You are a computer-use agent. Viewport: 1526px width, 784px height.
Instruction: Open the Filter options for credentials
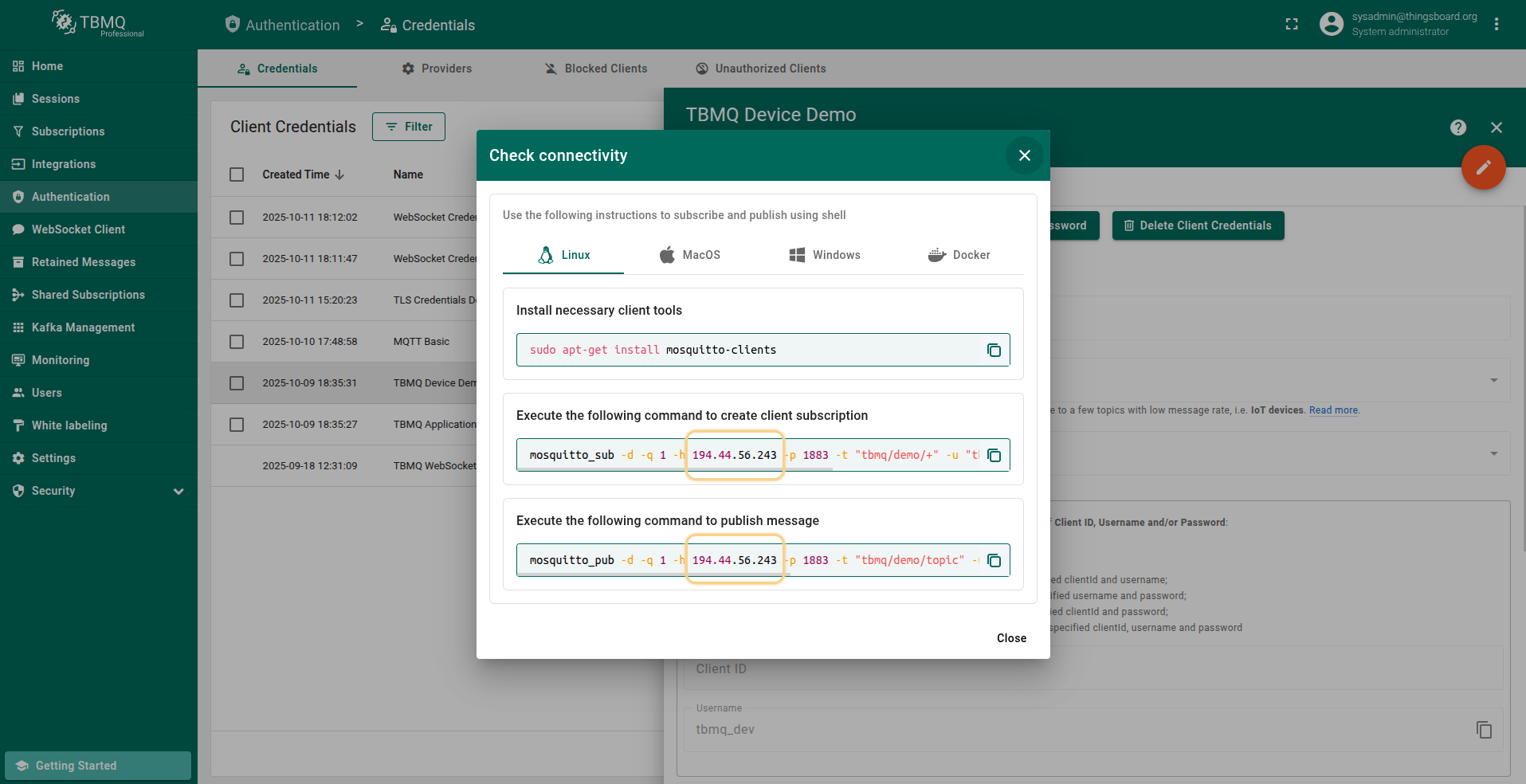click(x=408, y=127)
